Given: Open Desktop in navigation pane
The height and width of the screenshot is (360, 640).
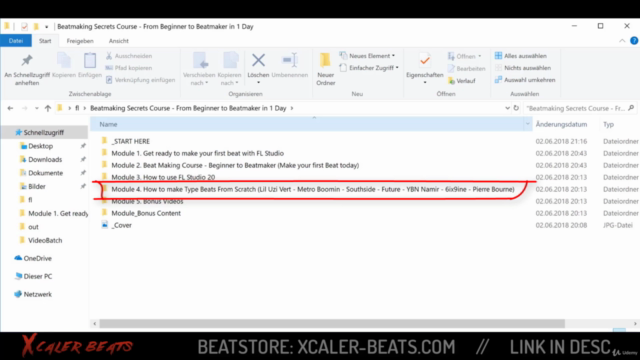Looking at the screenshot, I should pos(40,146).
